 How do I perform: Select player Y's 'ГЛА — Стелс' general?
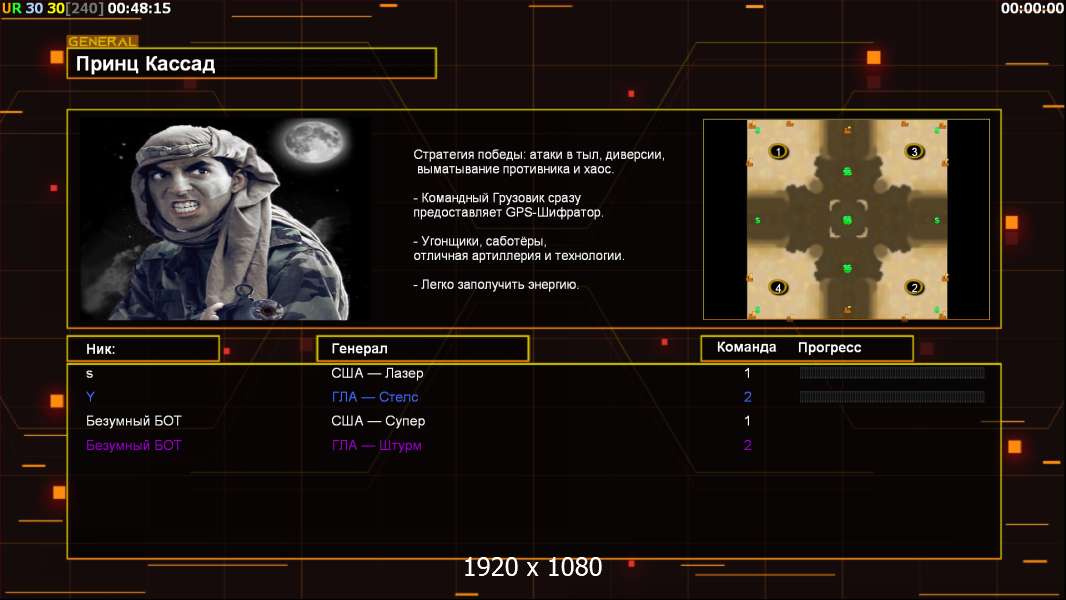tap(375, 397)
